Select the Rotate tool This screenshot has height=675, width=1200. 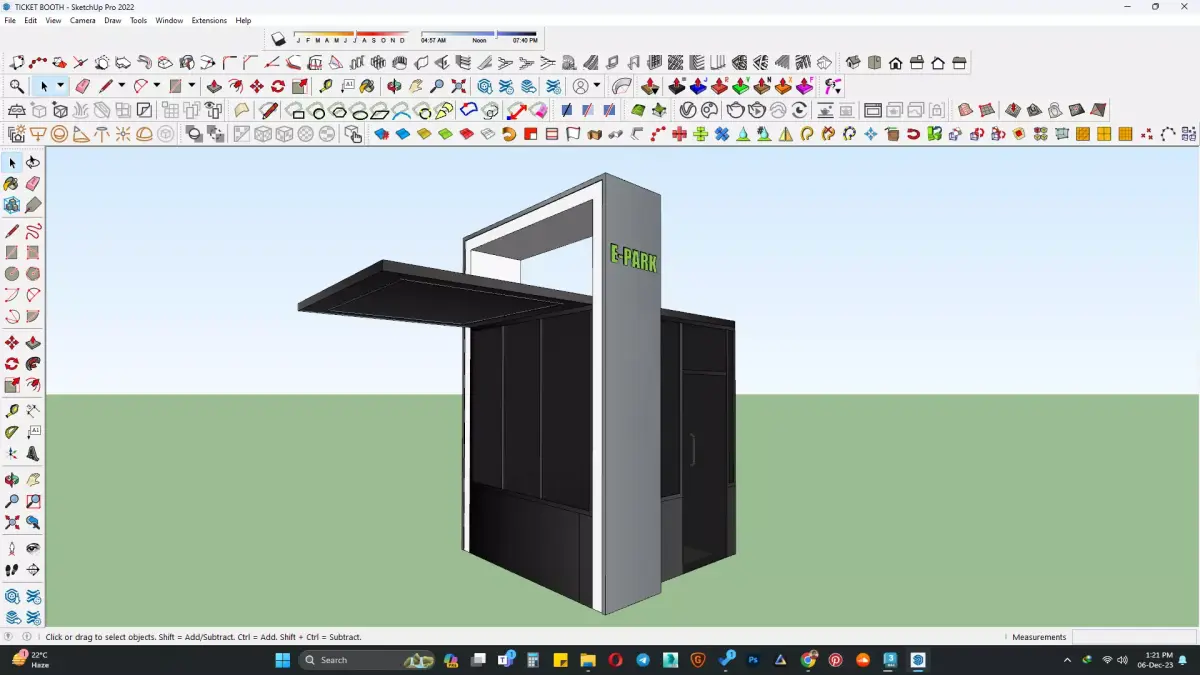click(x=277, y=86)
